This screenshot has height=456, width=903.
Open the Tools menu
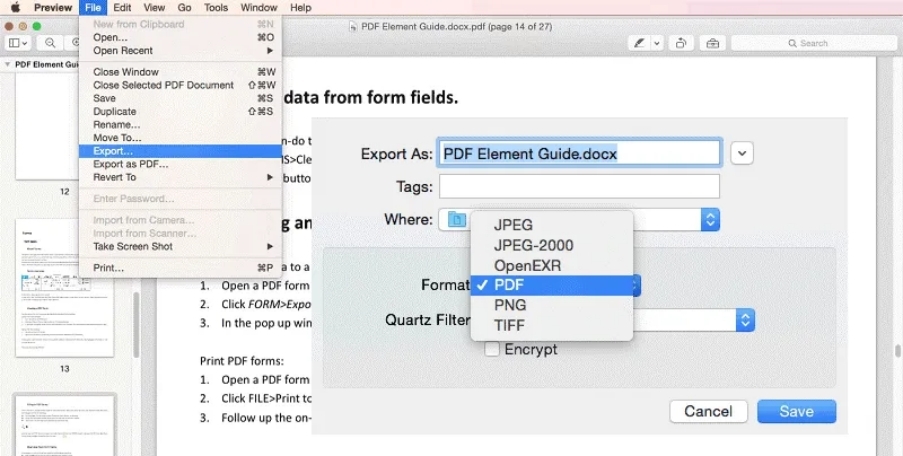[x=216, y=7]
